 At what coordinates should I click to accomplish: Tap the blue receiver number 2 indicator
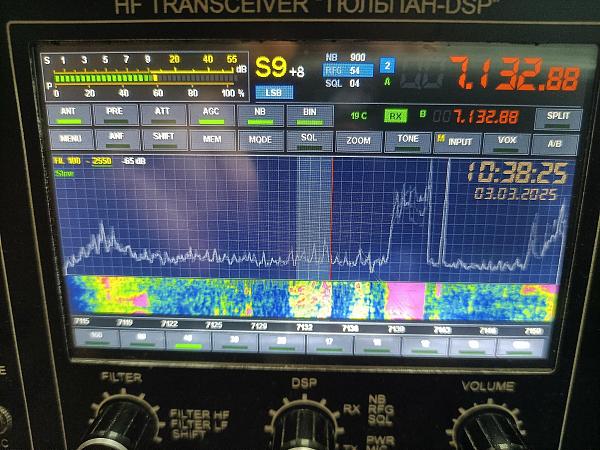(387, 66)
